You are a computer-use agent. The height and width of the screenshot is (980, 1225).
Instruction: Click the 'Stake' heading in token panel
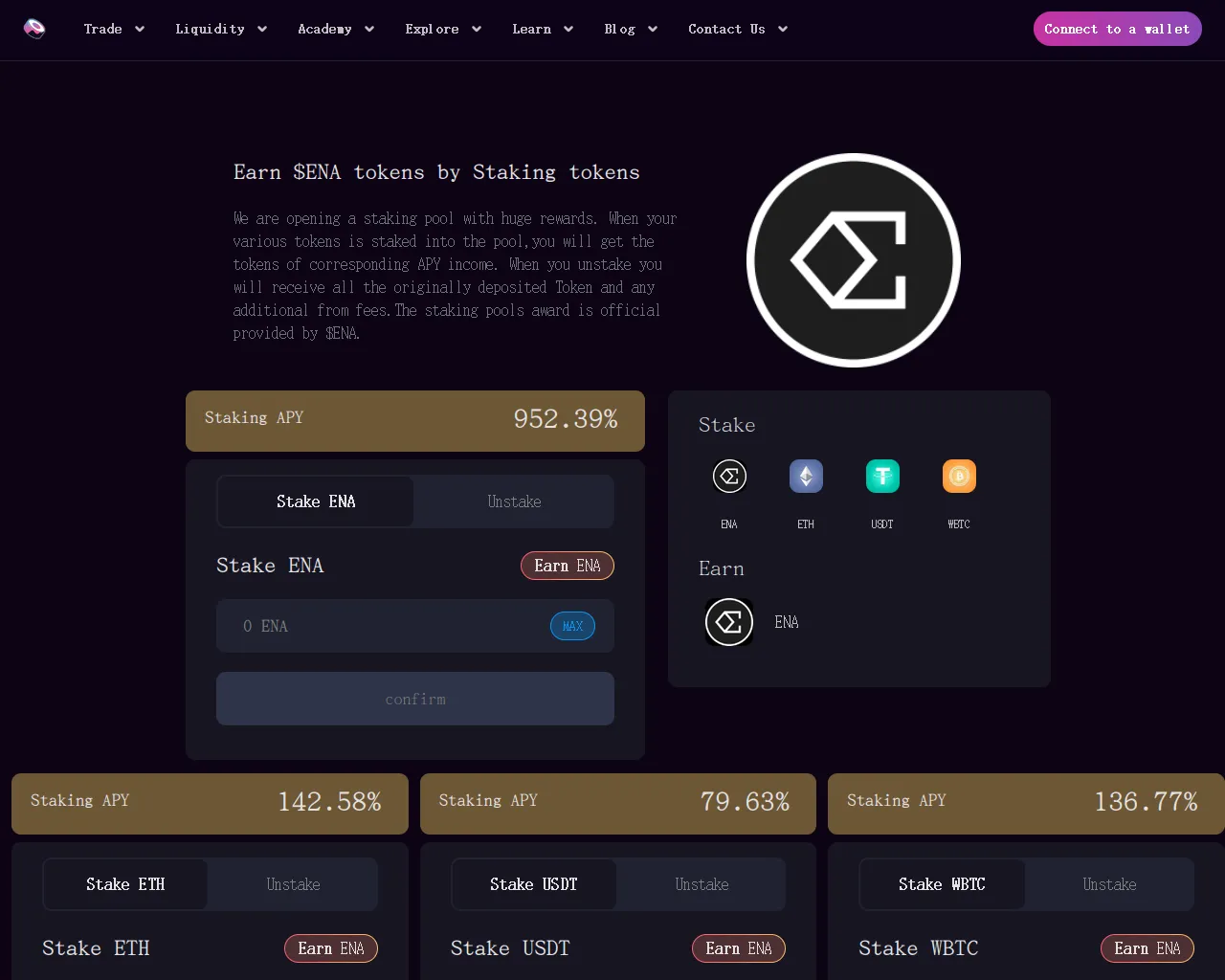click(727, 425)
